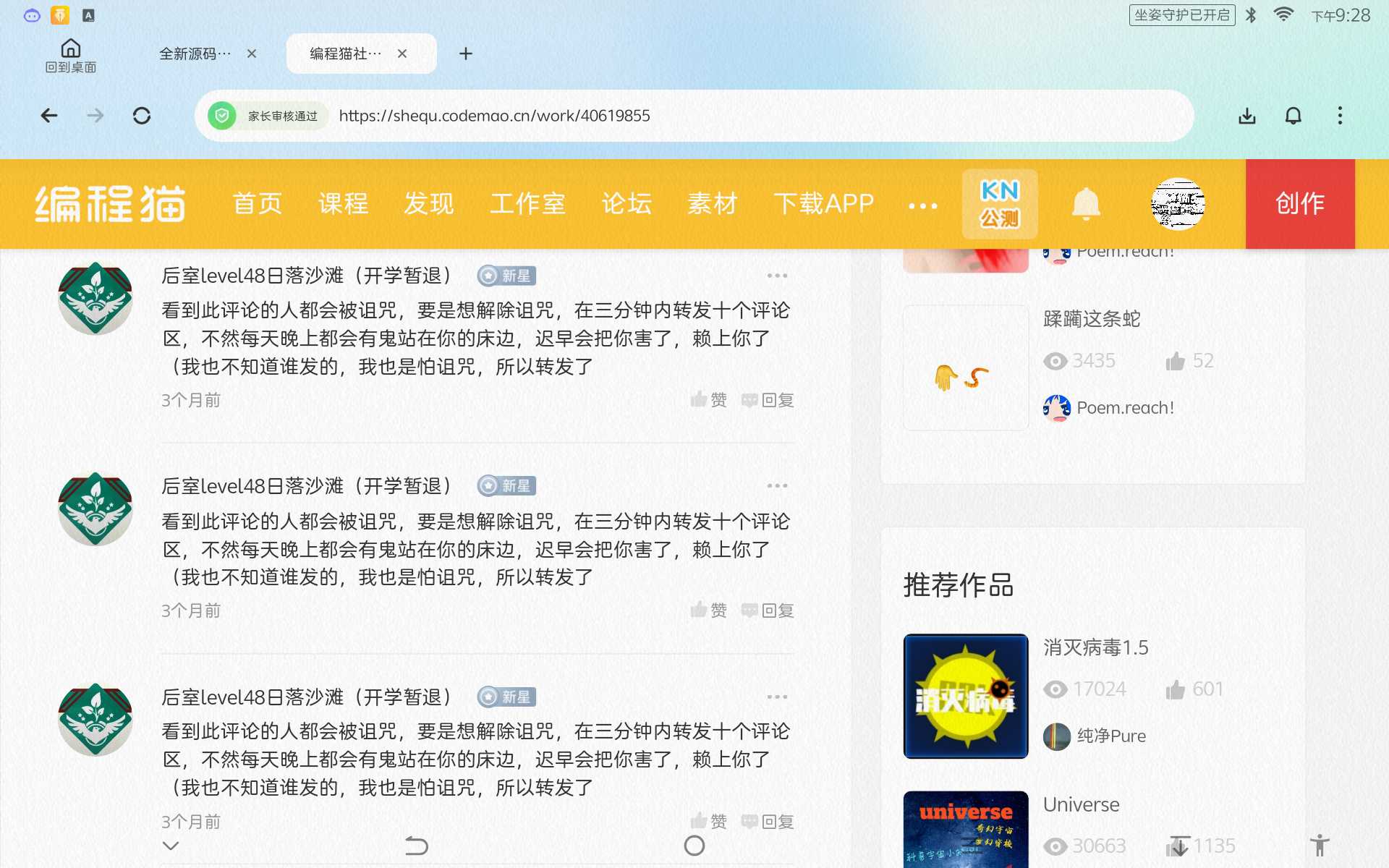1389x868 pixels.
Task: Open the 发现 menu item
Action: [429, 204]
